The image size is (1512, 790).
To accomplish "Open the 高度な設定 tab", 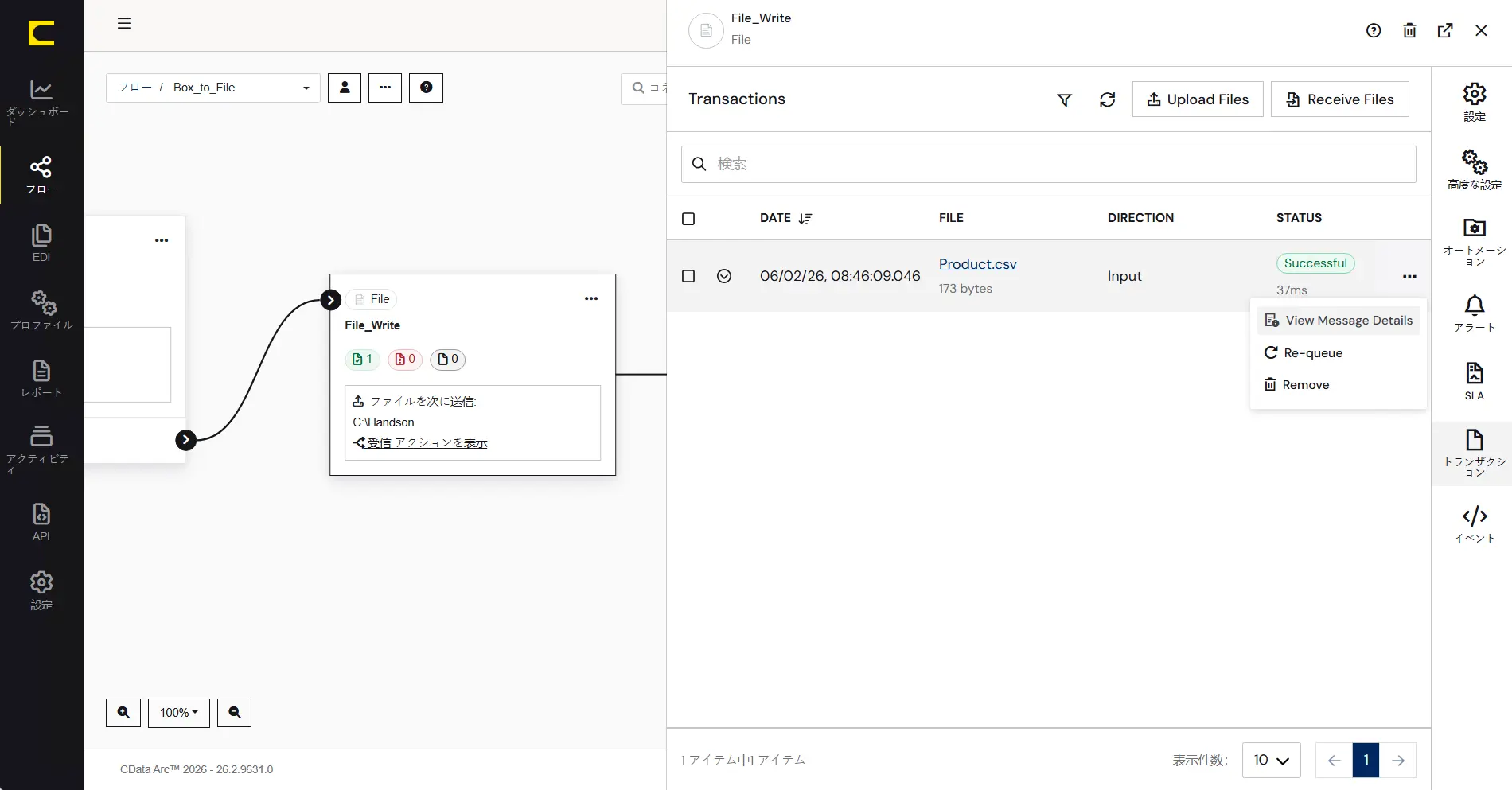I will pyautogui.click(x=1475, y=169).
